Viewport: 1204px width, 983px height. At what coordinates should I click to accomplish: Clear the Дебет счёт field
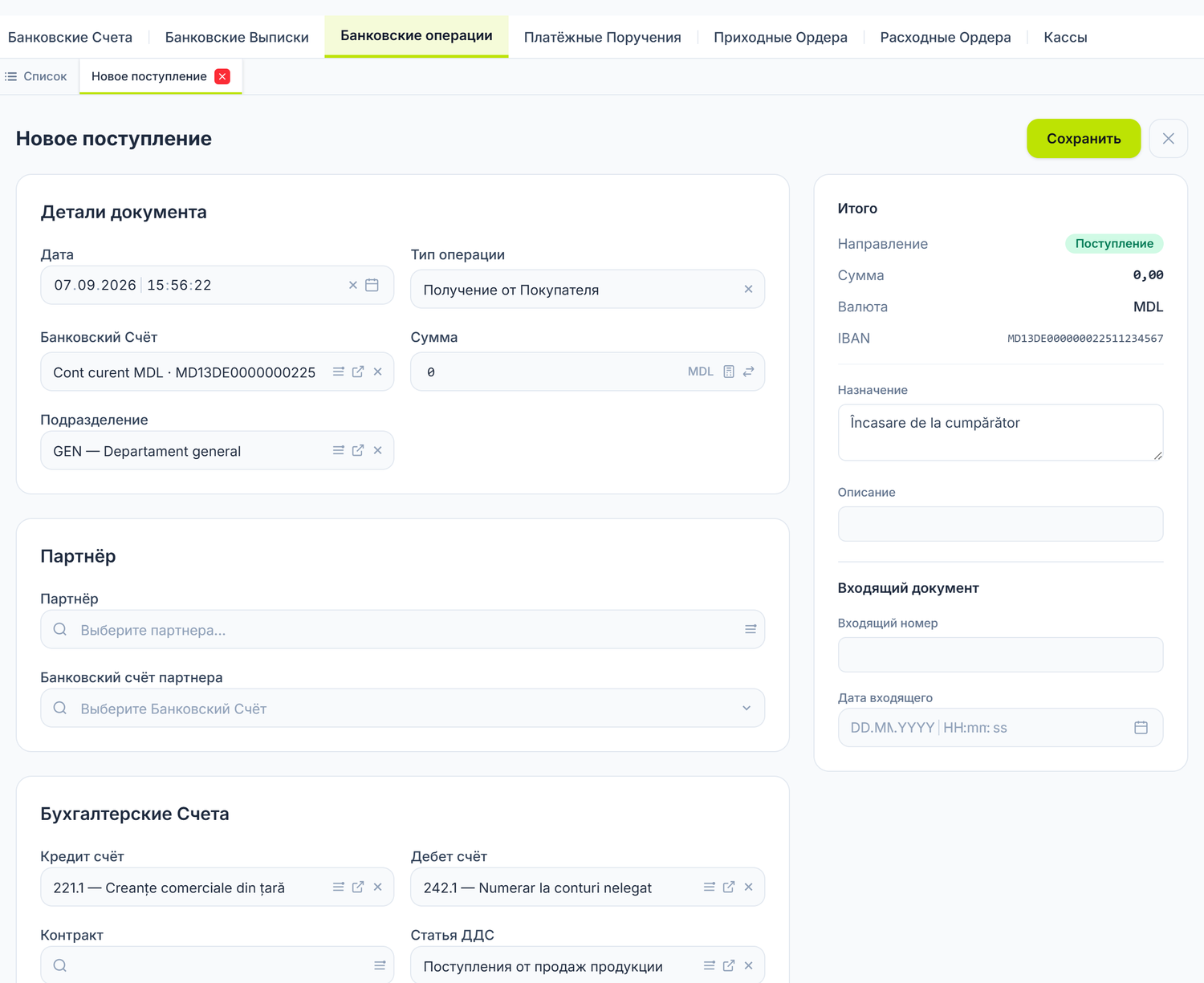point(748,887)
